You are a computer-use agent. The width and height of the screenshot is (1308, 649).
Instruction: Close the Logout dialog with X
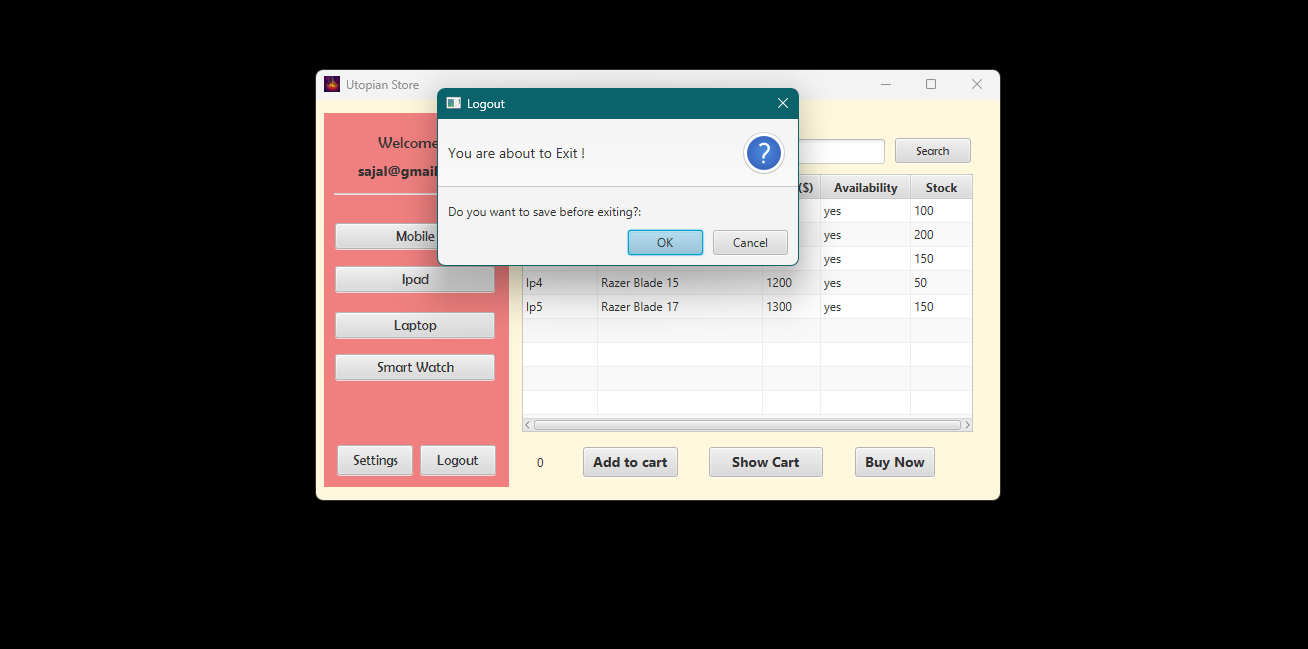point(783,103)
